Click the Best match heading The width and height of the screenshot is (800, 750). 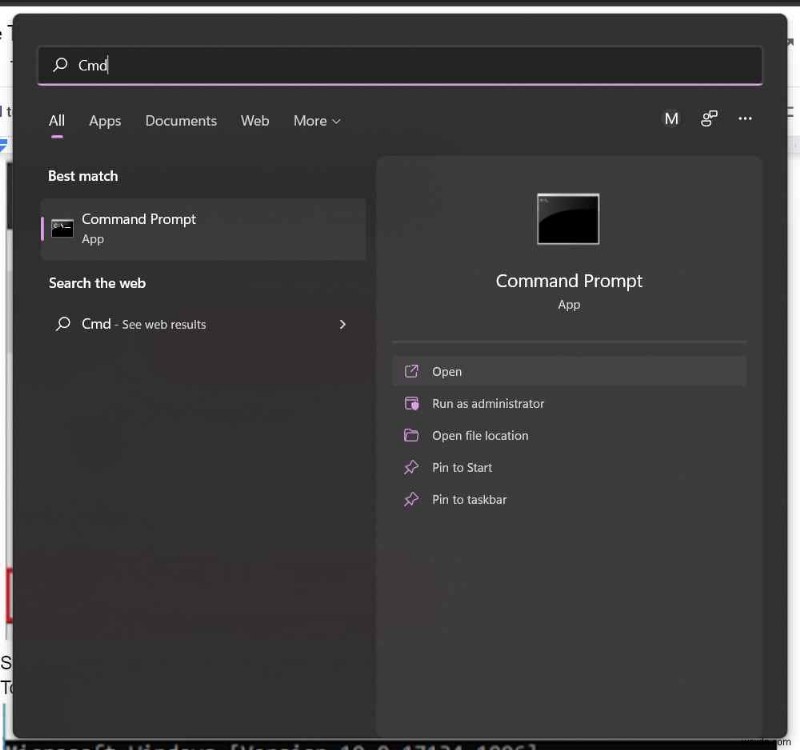(83, 176)
